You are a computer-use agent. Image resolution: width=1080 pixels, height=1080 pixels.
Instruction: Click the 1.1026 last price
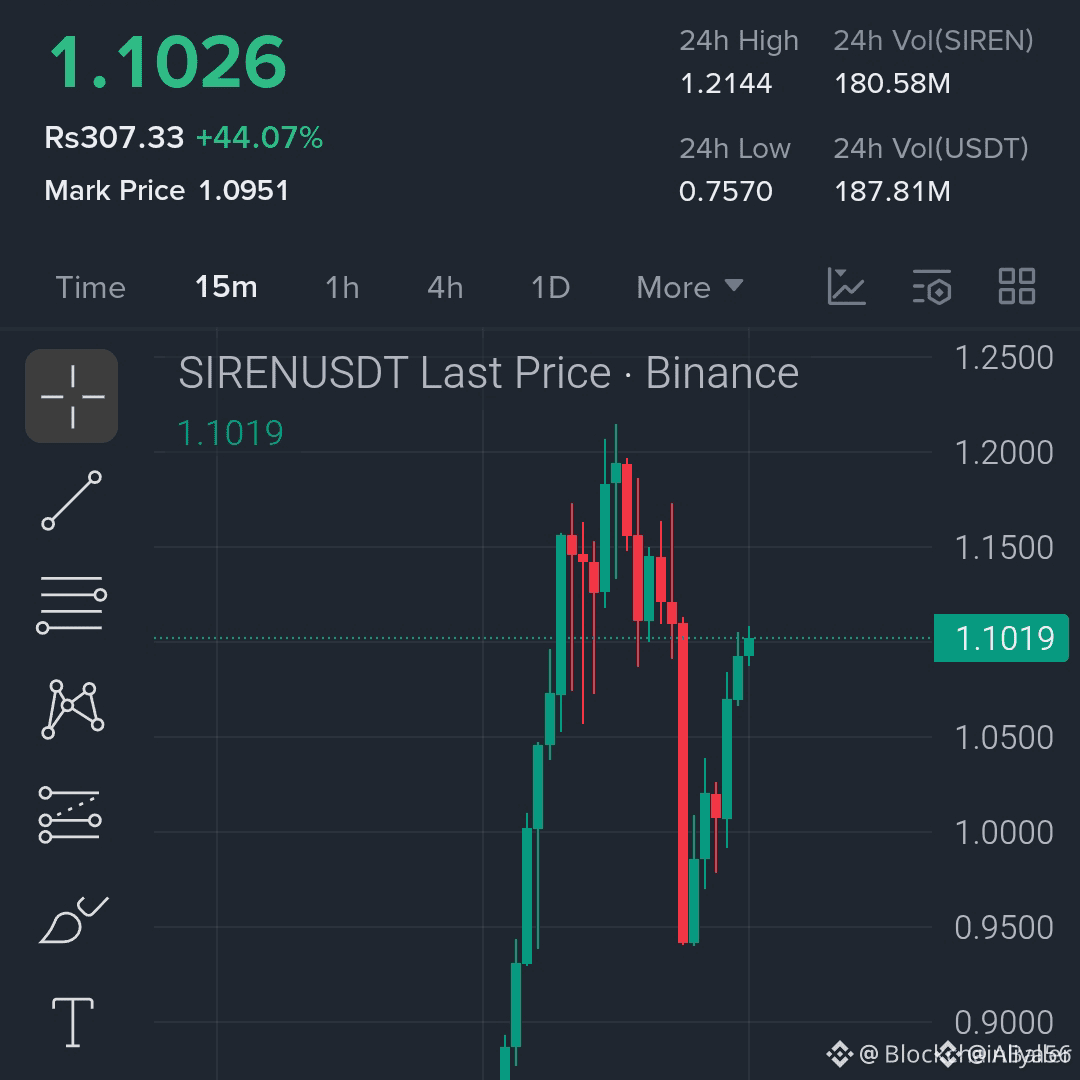tap(167, 63)
